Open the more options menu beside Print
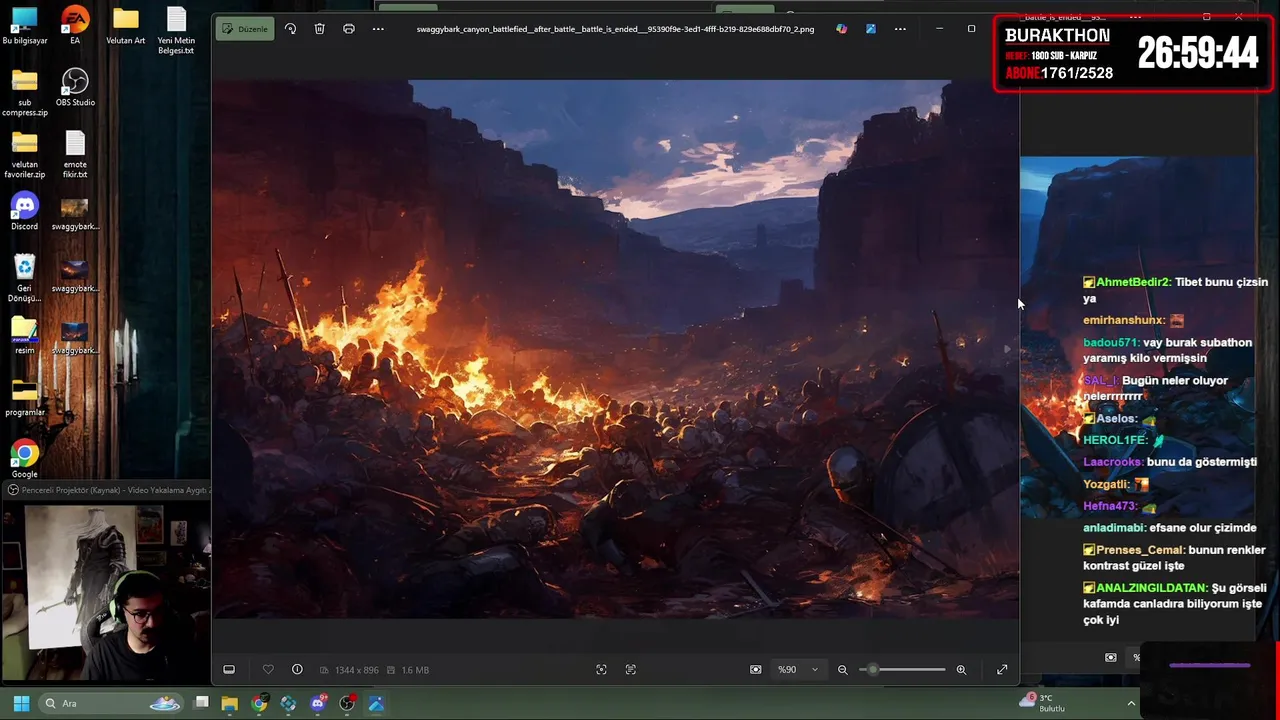This screenshot has width=1280, height=720. click(x=378, y=29)
